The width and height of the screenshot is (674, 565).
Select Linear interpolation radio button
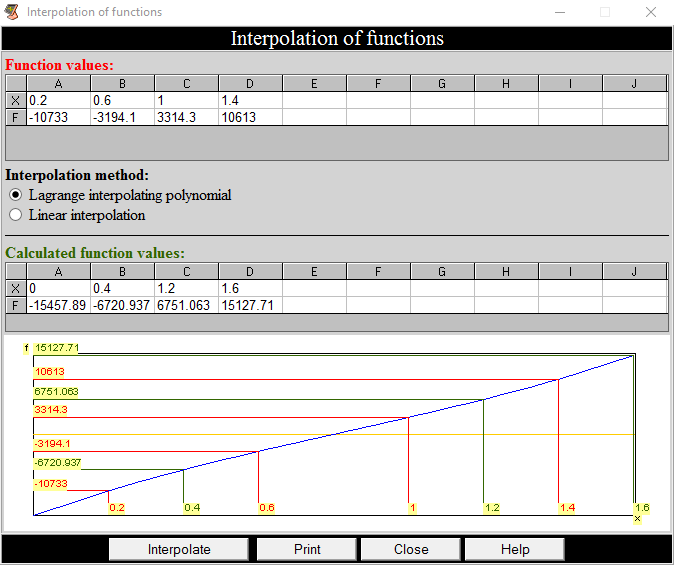pyautogui.click(x=15, y=215)
